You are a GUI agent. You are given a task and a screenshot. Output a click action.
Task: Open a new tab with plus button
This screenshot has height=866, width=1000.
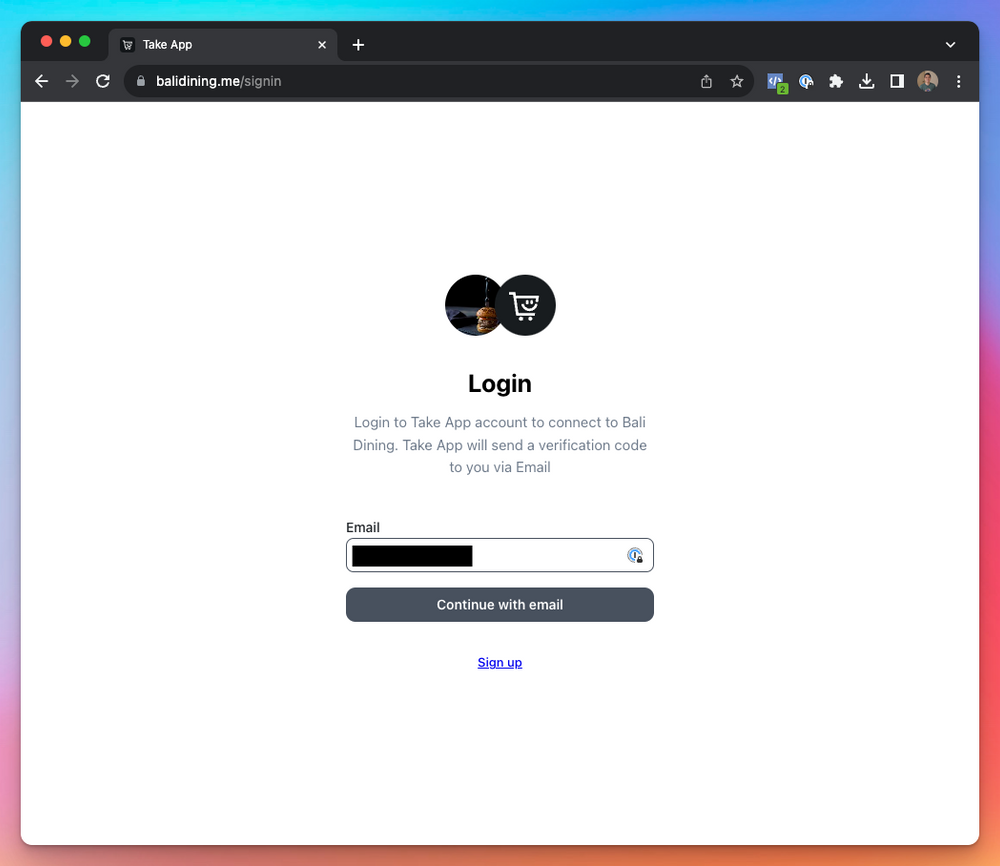[x=358, y=45]
